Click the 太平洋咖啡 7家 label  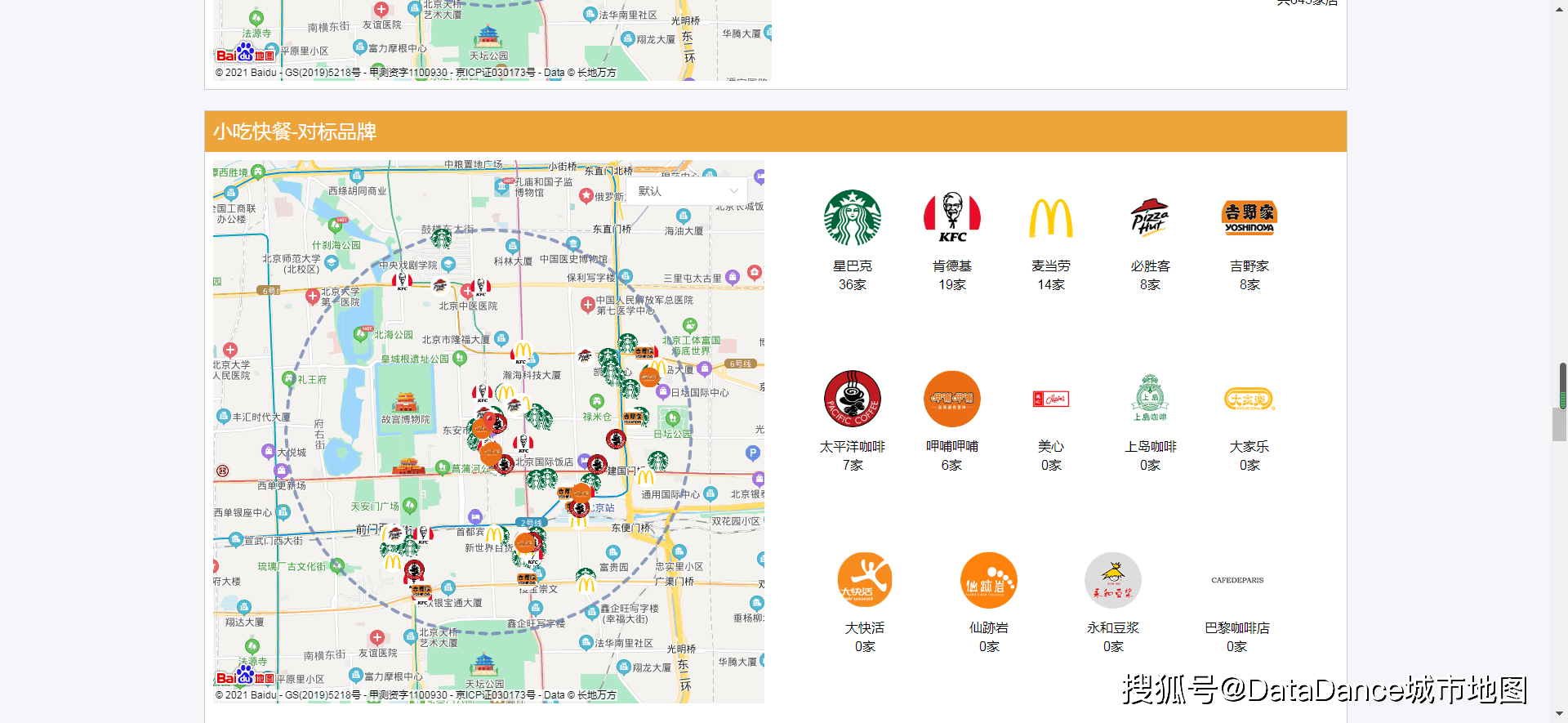coord(853,456)
